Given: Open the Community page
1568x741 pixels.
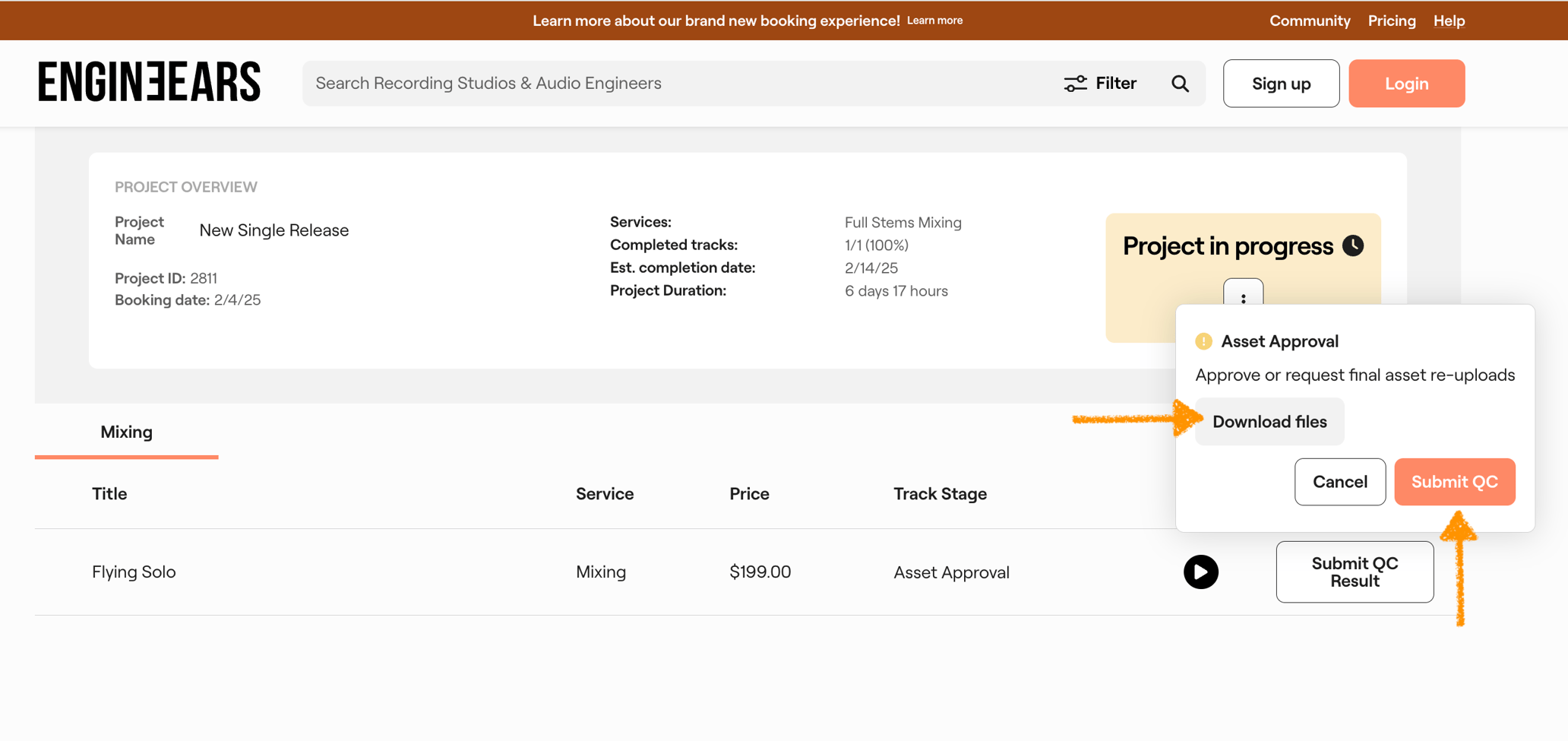Looking at the screenshot, I should tap(1310, 21).
